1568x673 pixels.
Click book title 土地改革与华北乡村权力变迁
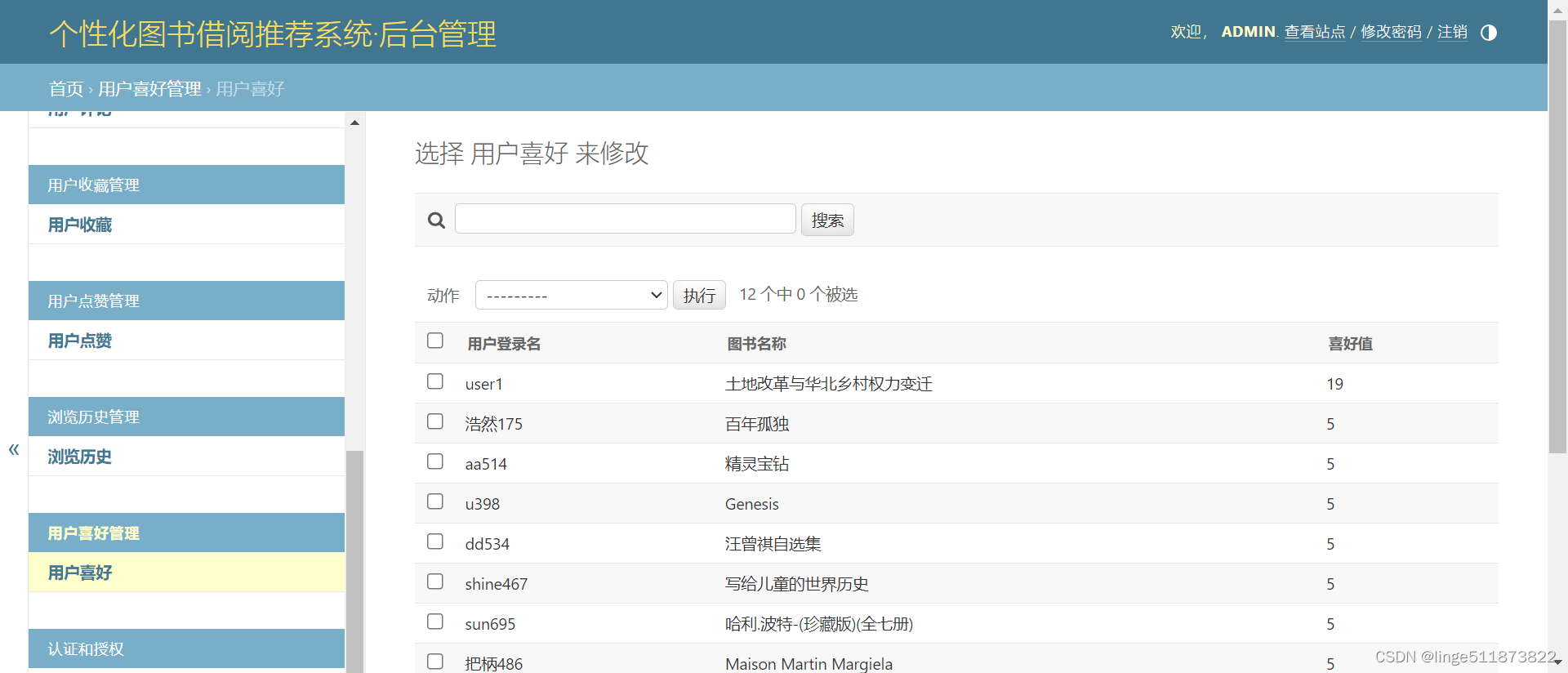click(829, 384)
